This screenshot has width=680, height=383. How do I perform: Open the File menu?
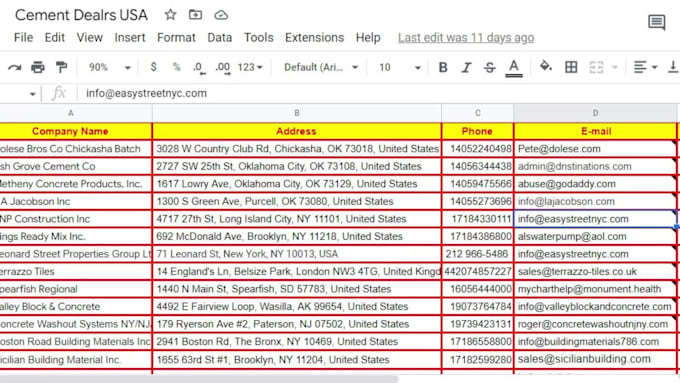23,38
